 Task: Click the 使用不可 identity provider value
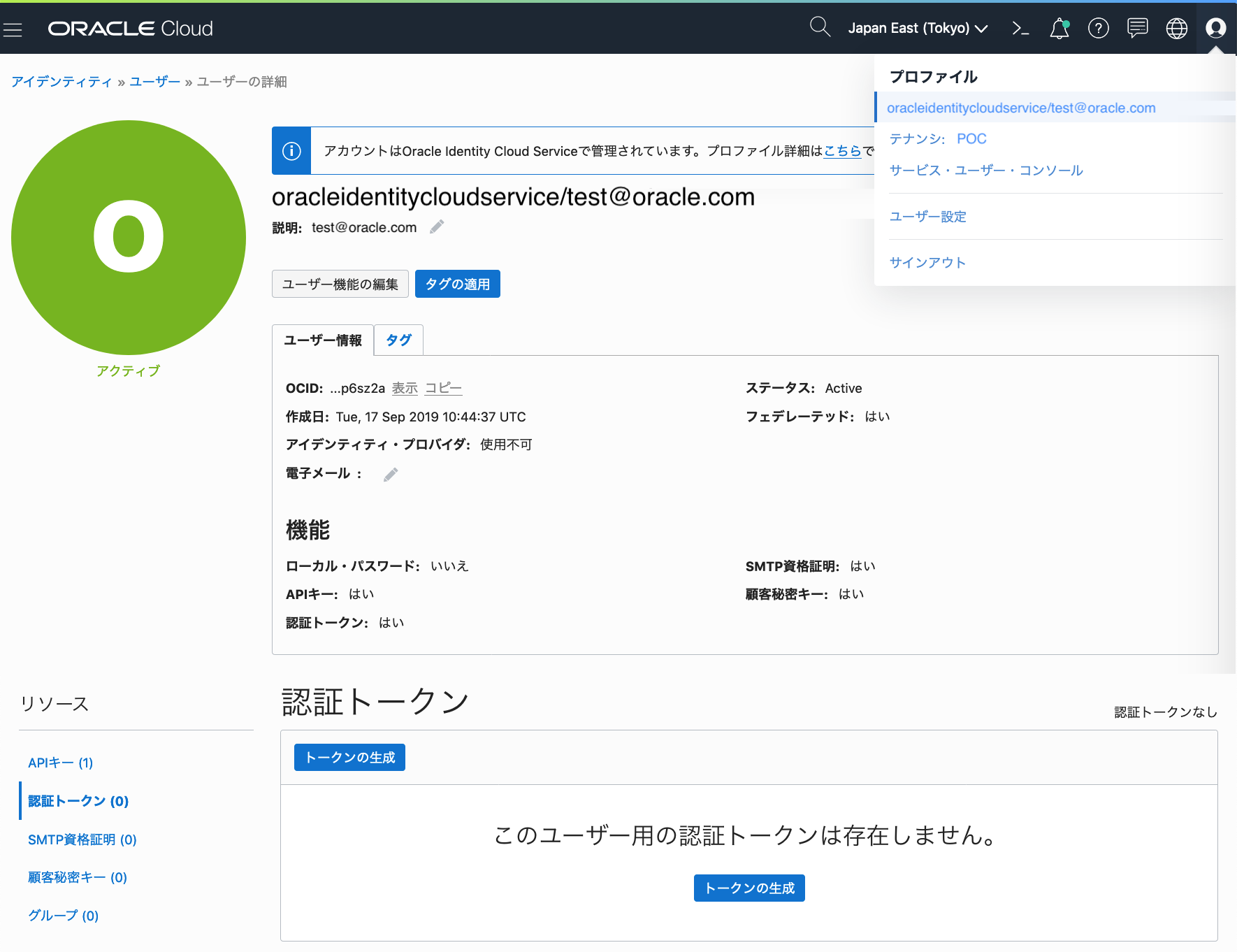506,445
